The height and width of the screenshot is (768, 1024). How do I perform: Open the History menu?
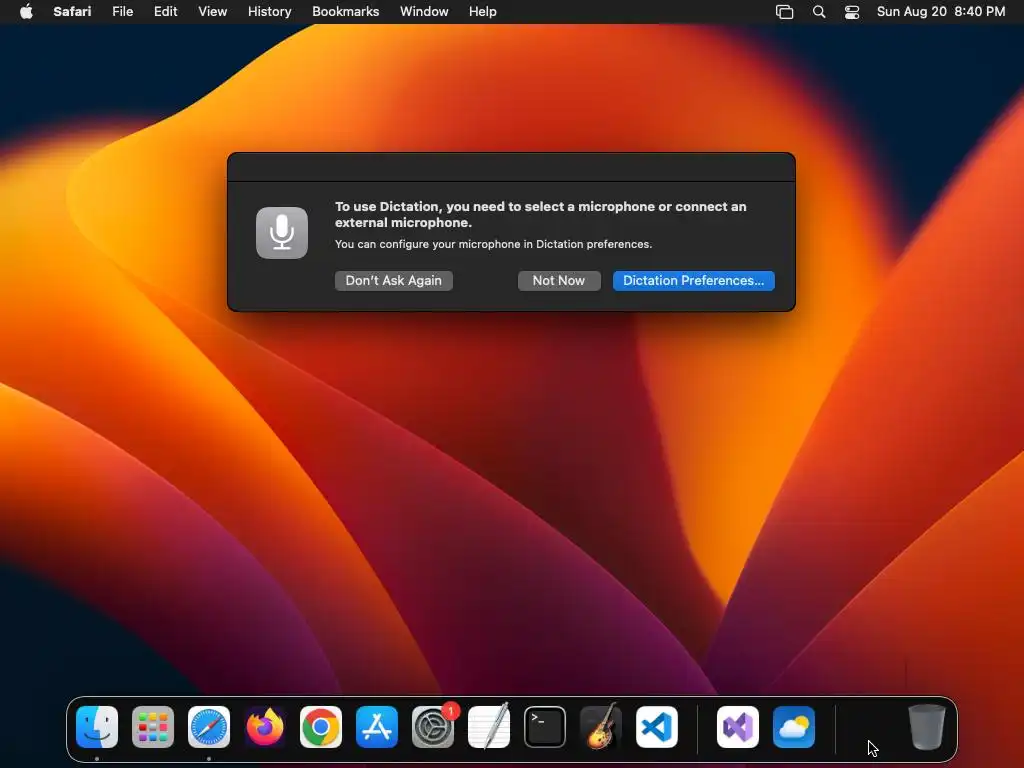pyautogui.click(x=270, y=12)
